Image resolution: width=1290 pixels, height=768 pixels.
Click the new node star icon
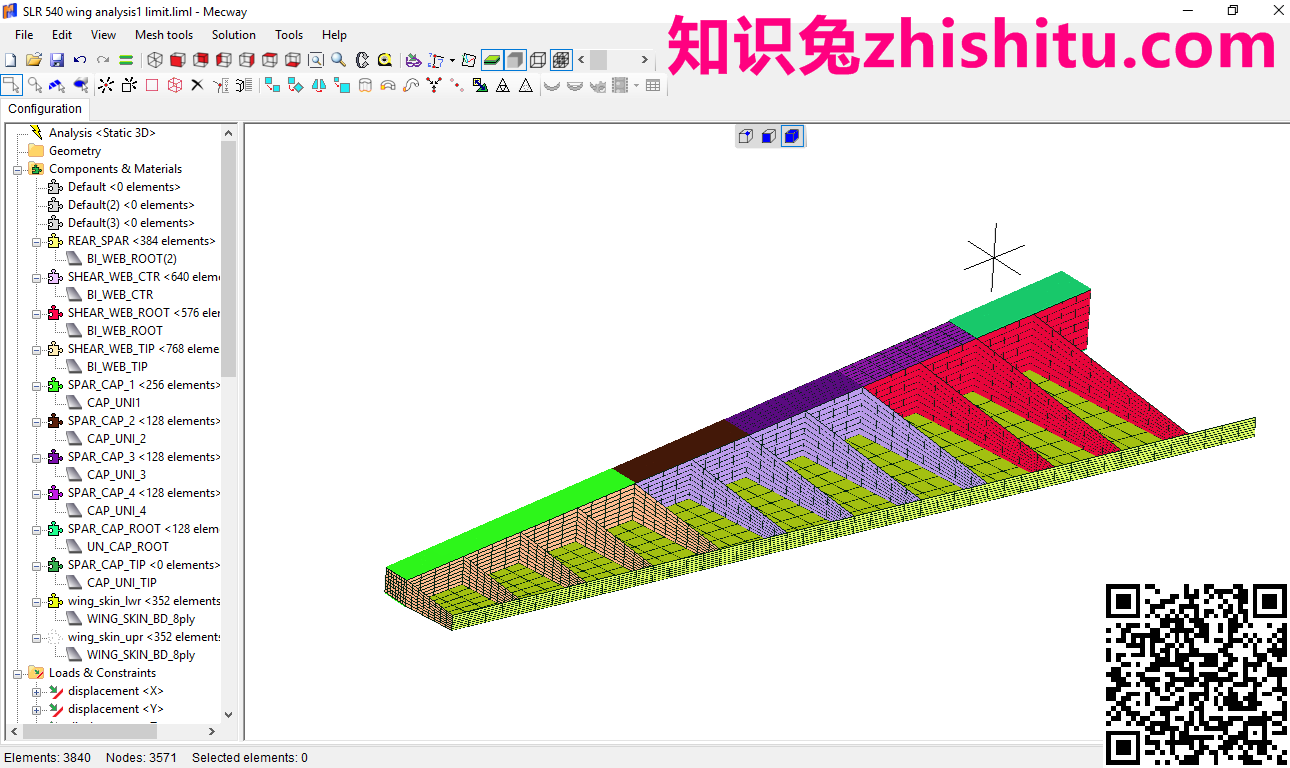tap(105, 85)
